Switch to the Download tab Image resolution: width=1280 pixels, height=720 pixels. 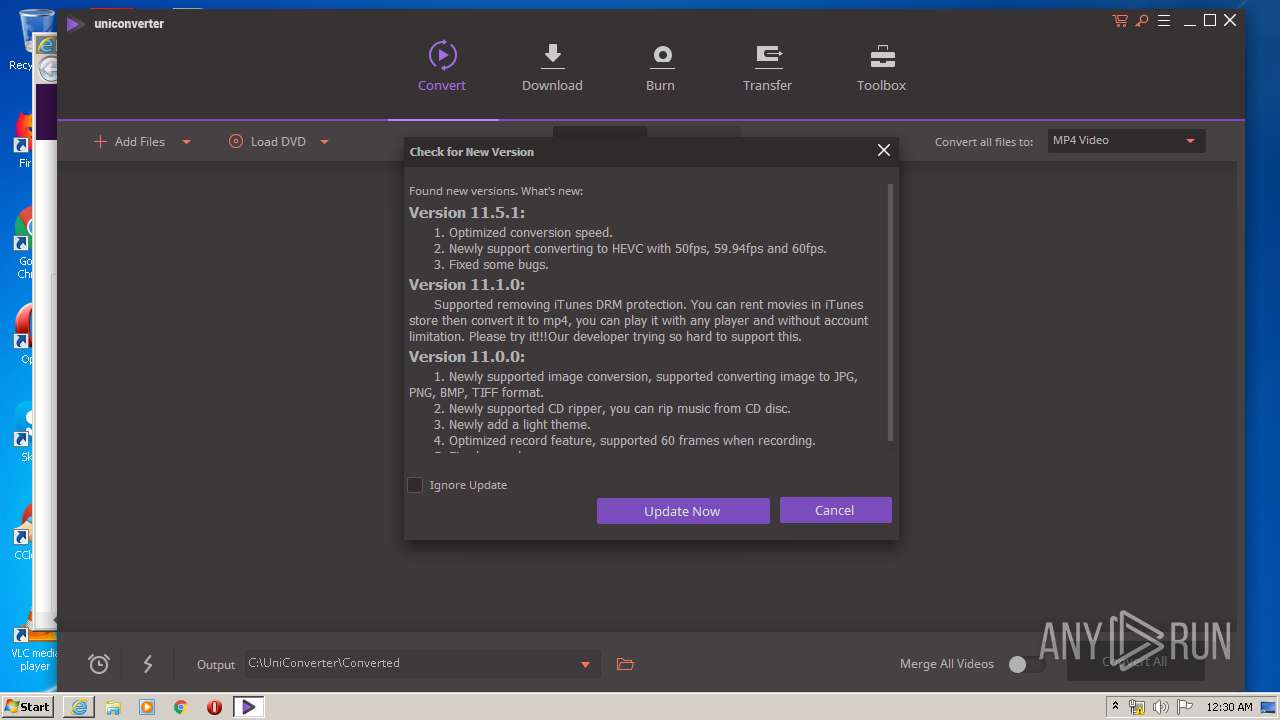point(552,67)
